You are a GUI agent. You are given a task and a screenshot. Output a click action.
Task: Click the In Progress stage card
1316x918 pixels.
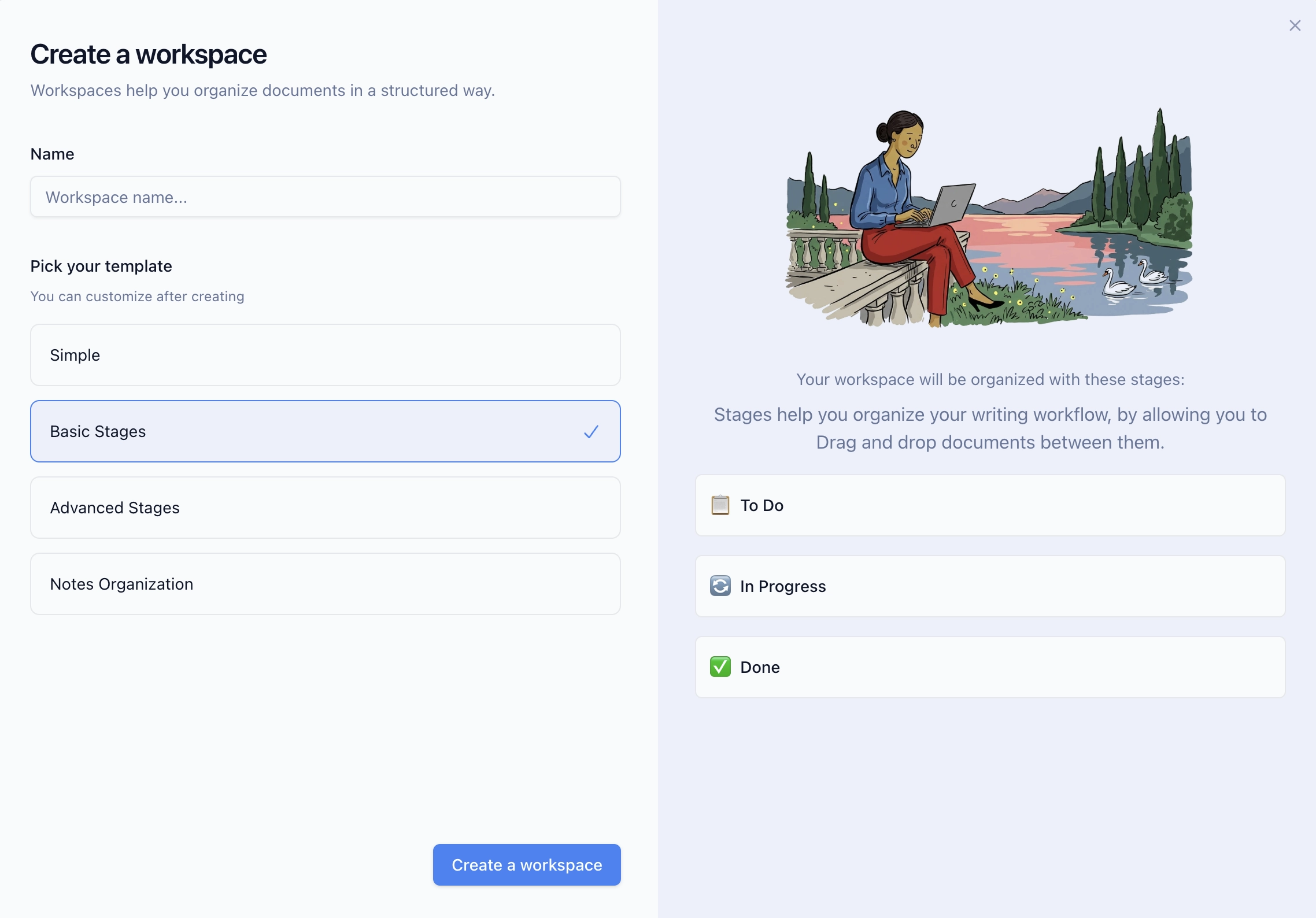989,586
